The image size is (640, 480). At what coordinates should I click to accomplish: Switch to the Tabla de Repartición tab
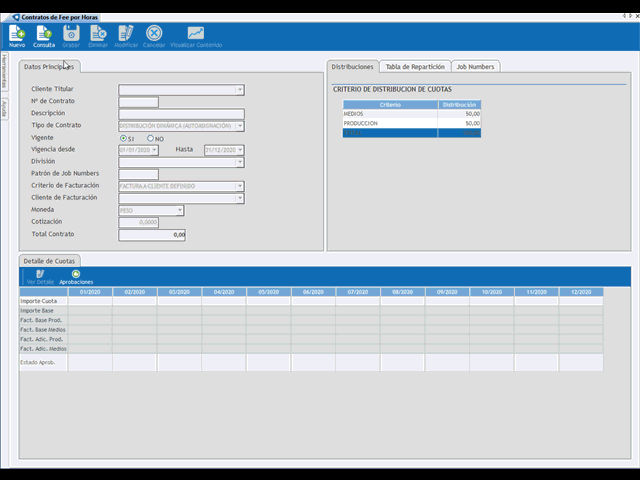(414, 67)
